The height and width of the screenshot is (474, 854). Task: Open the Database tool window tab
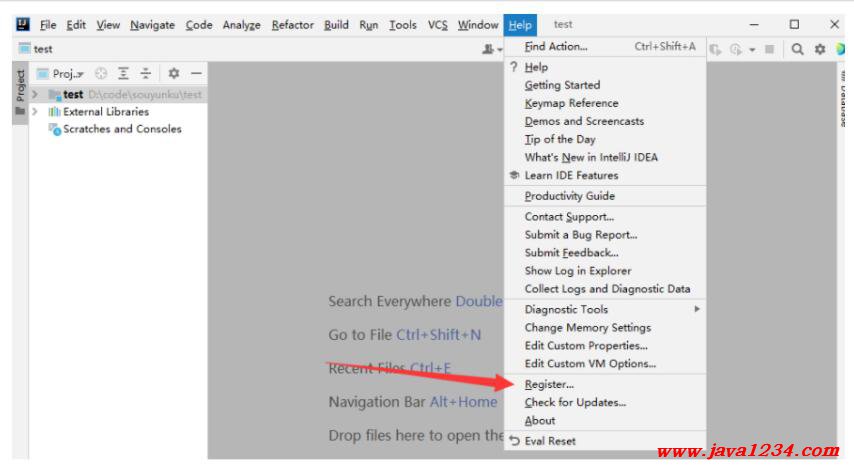pos(845,100)
